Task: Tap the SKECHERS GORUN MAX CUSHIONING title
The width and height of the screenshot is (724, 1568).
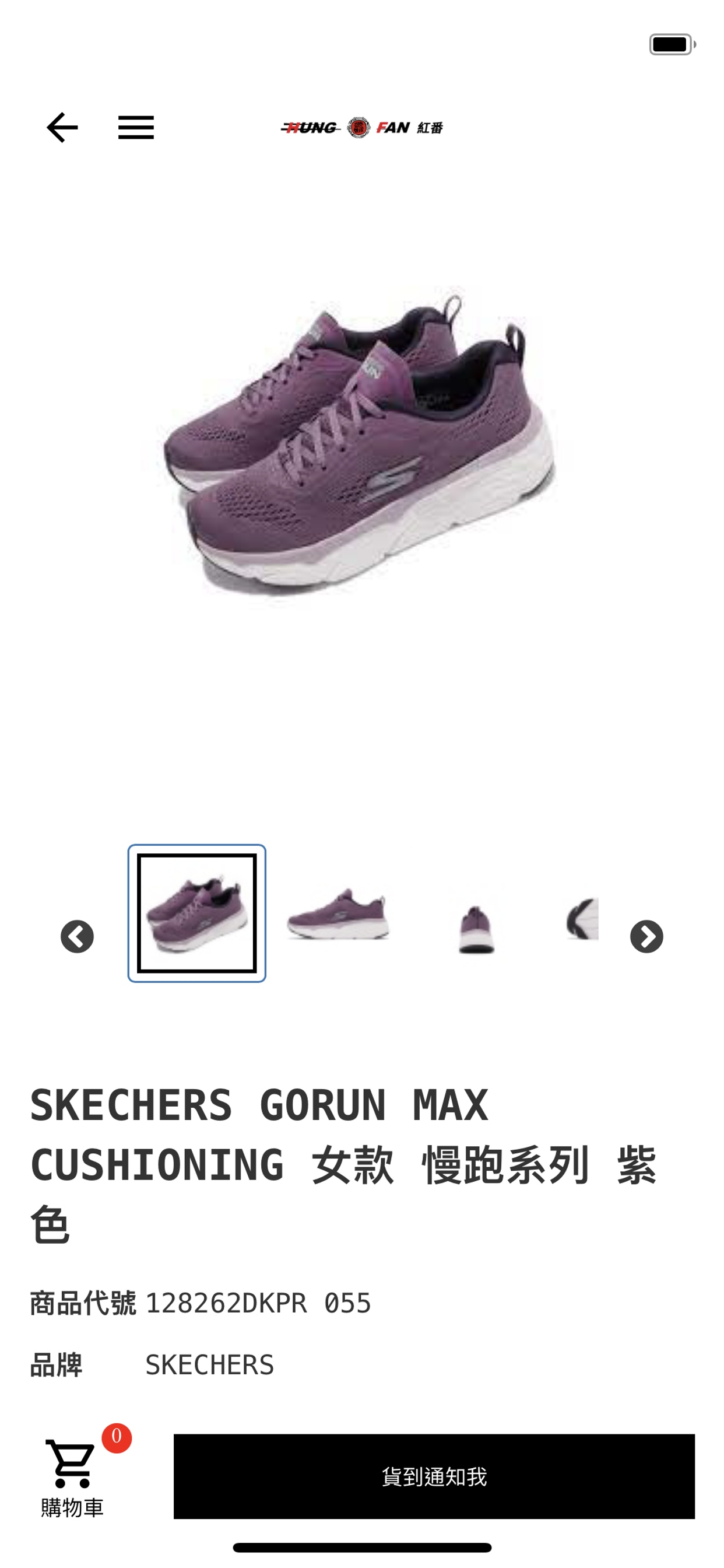Action: (x=344, y=1164)
